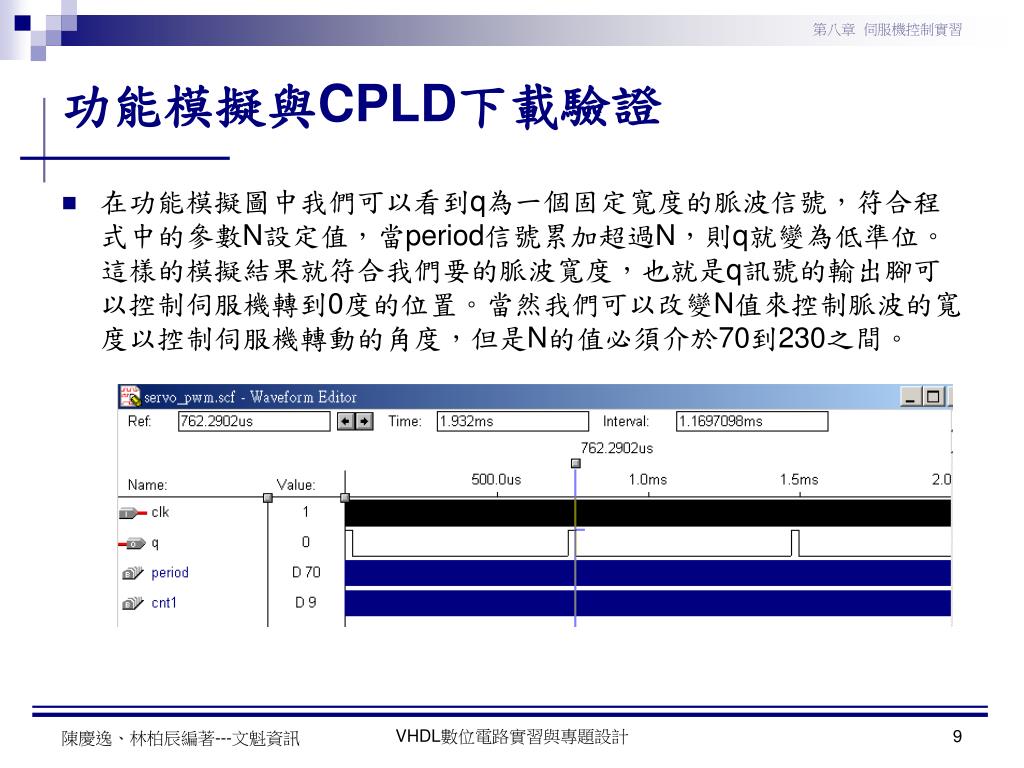Click the clk black waveform trace

[x=648, y=513]
